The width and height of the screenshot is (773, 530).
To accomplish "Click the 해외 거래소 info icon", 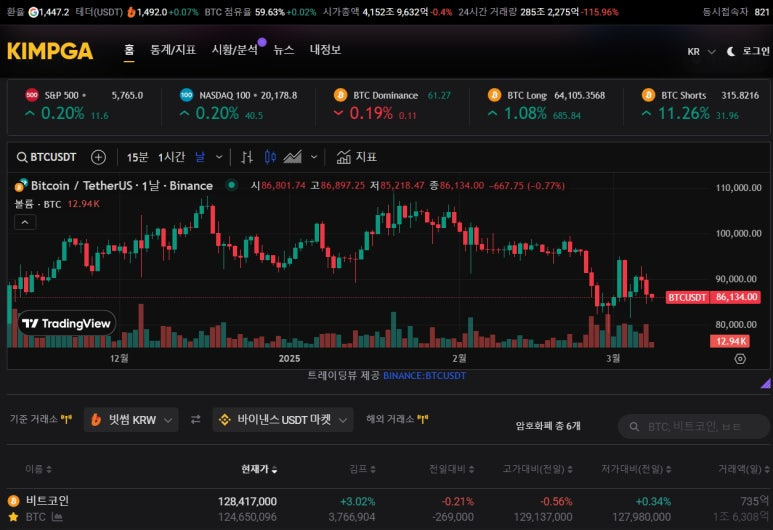I will coord(422,419).
